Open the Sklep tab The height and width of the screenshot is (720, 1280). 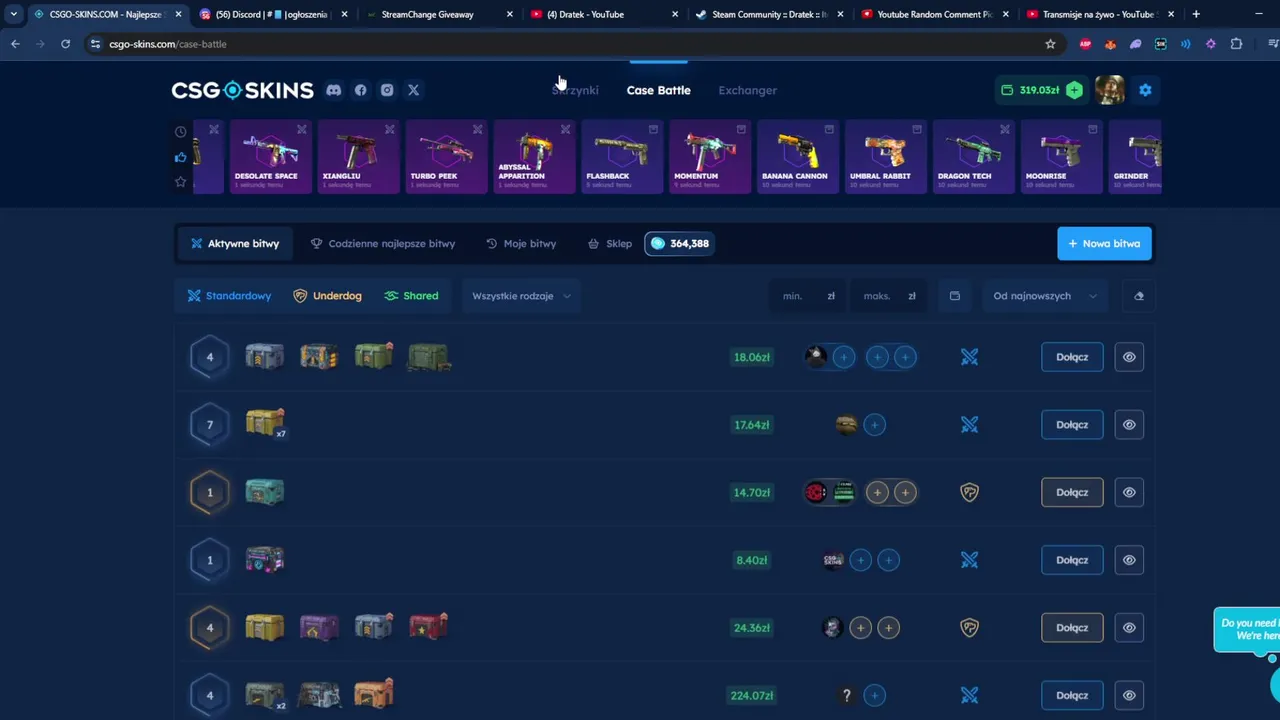[x=610, y=244]
